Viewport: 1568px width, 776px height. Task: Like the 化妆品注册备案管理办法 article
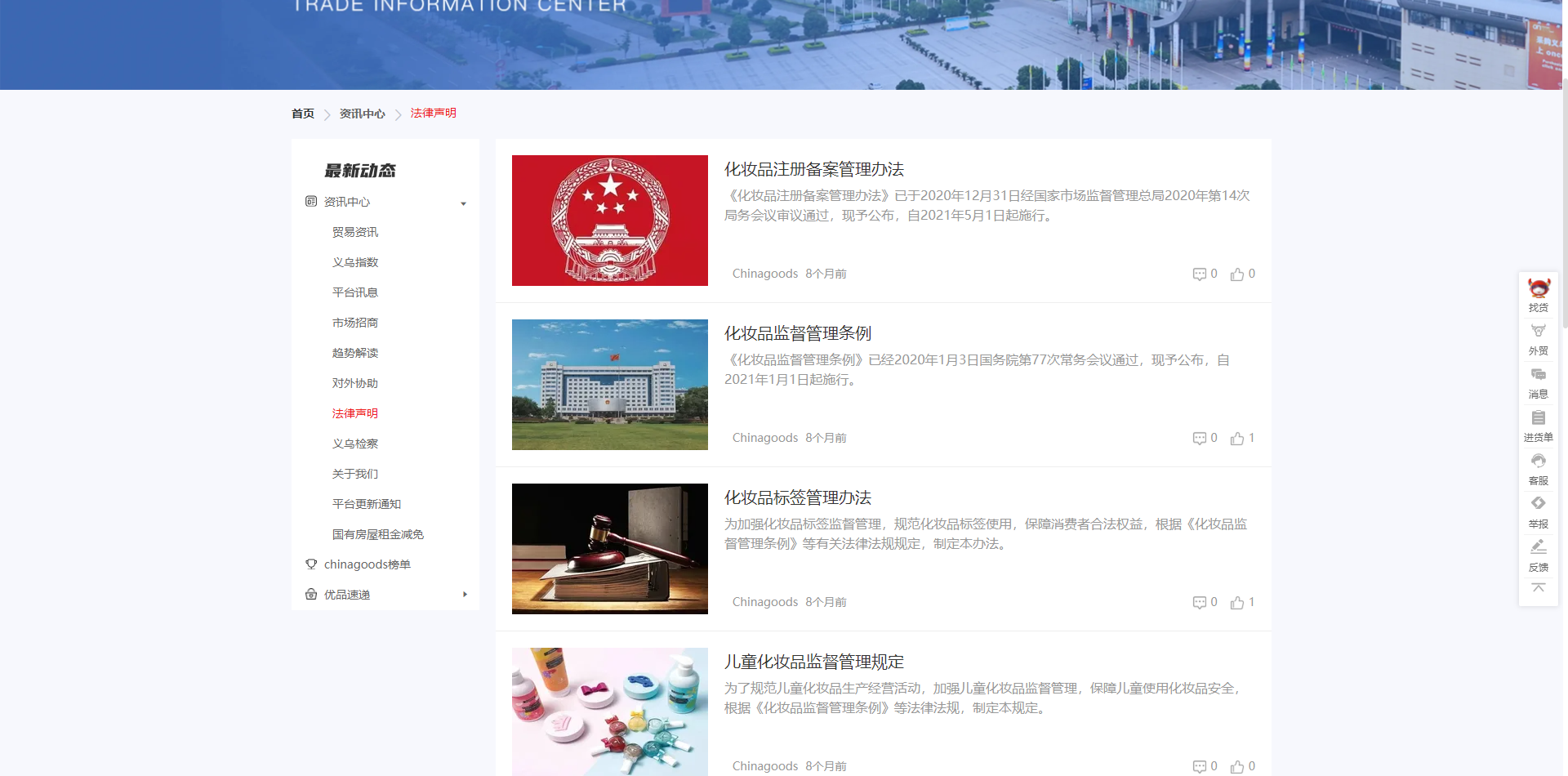1237,274
